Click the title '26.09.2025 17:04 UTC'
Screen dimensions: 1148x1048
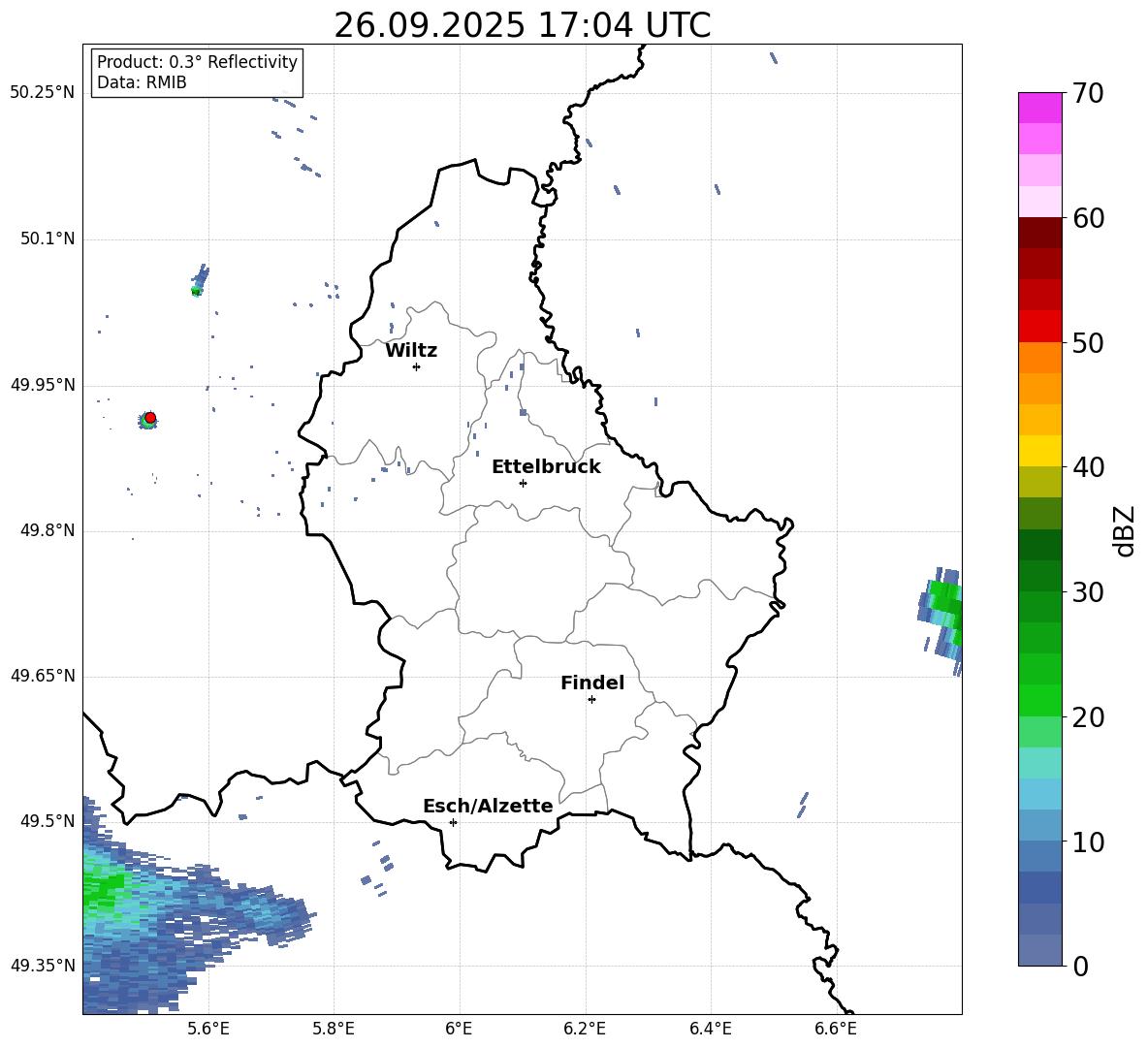tap(522, 25)
